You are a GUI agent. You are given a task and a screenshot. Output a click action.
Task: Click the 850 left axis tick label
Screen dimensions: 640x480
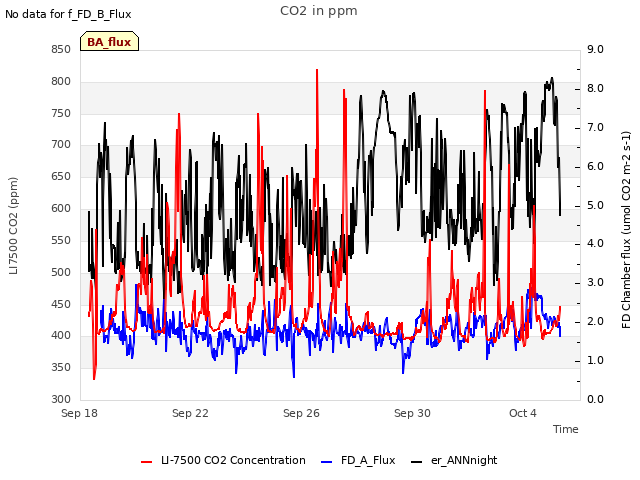tap(61, 50)
